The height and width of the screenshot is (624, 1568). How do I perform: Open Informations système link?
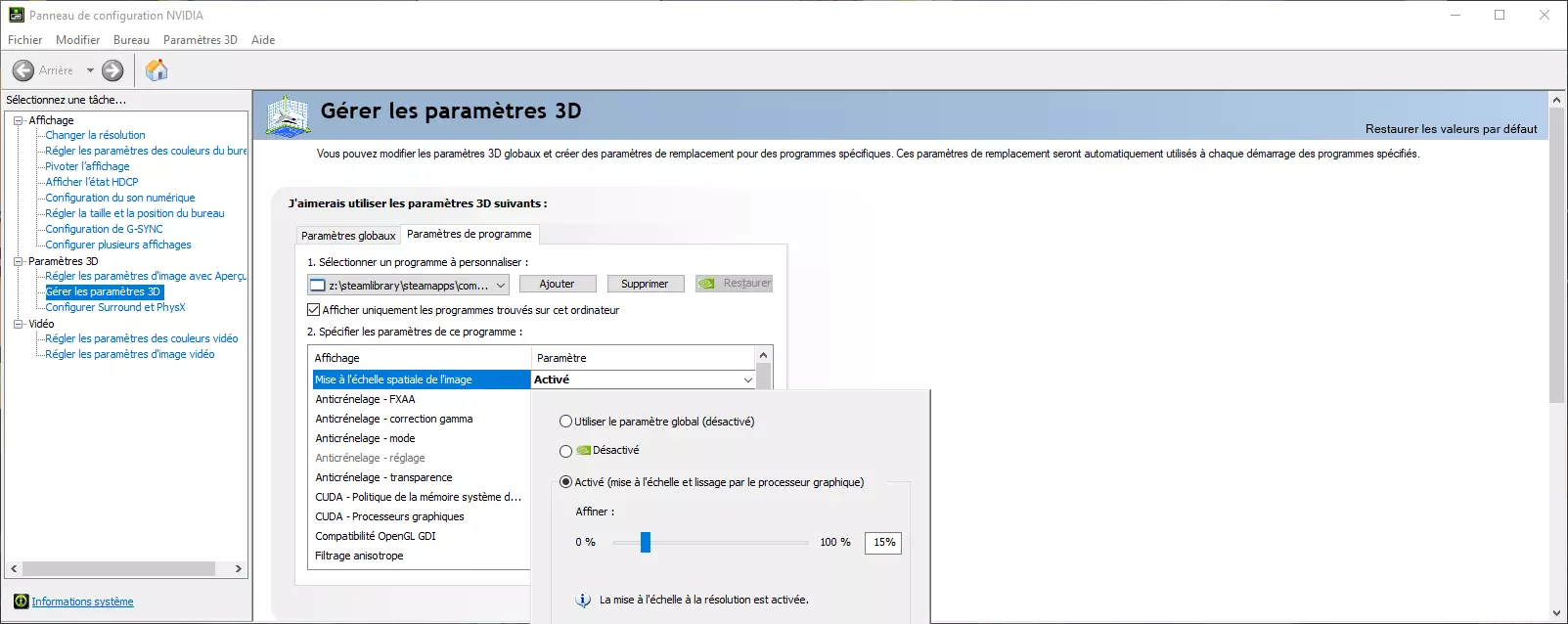coord(82,602)
